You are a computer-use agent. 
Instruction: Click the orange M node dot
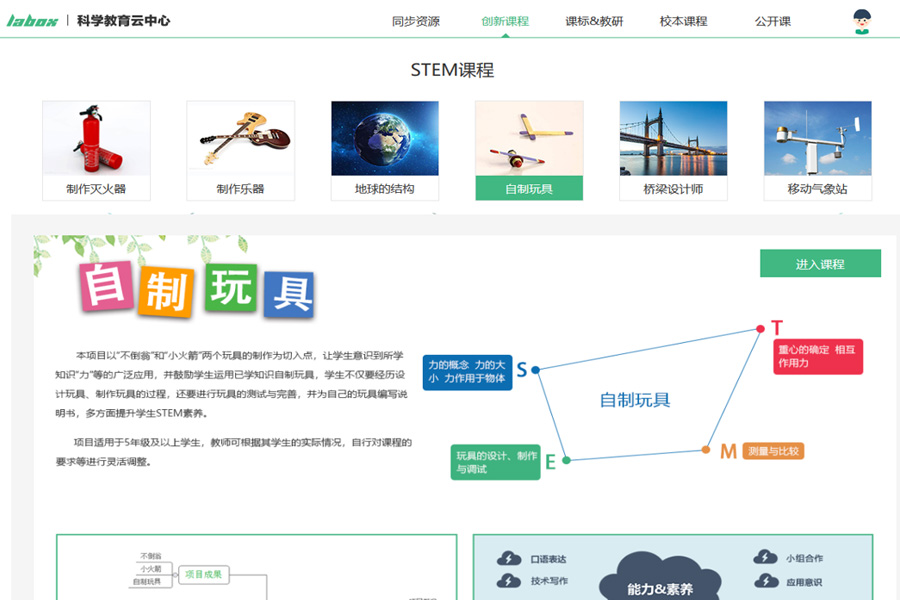pyautogui.click(x=706, y=450)
